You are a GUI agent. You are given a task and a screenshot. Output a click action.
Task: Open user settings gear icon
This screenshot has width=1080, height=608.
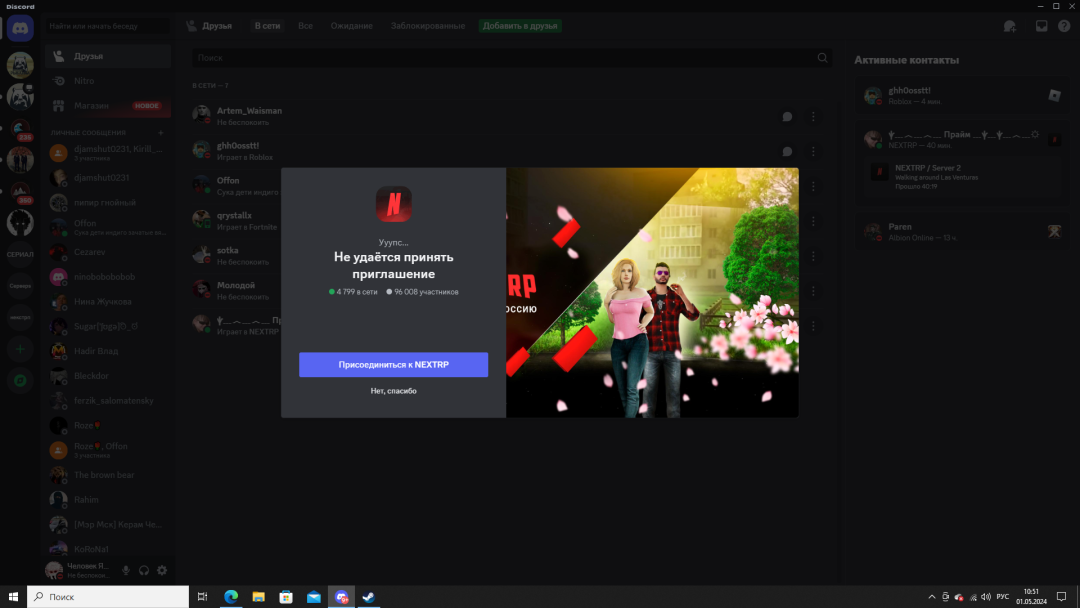[x=162, y=570]
